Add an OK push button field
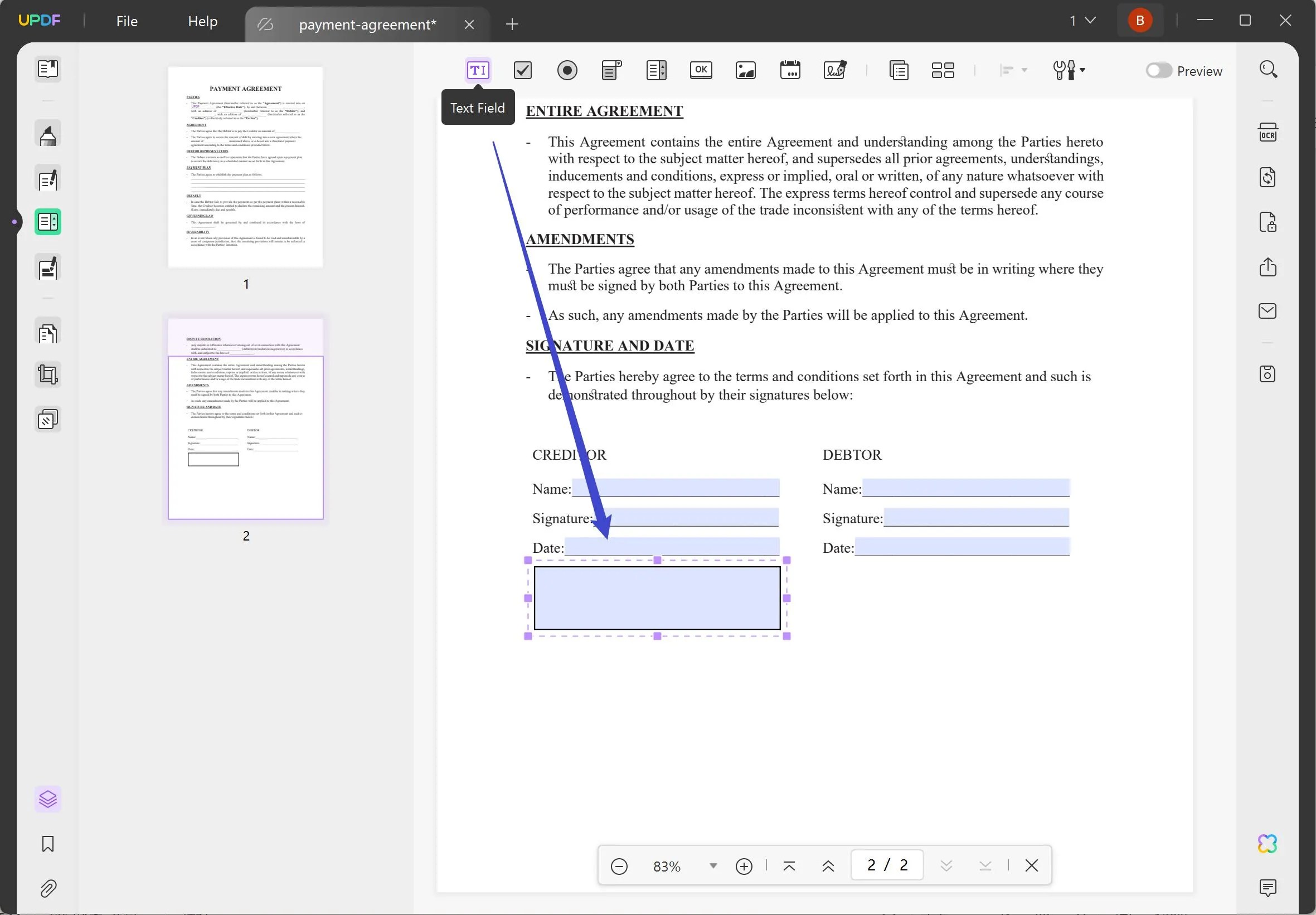 coord(701,70)
